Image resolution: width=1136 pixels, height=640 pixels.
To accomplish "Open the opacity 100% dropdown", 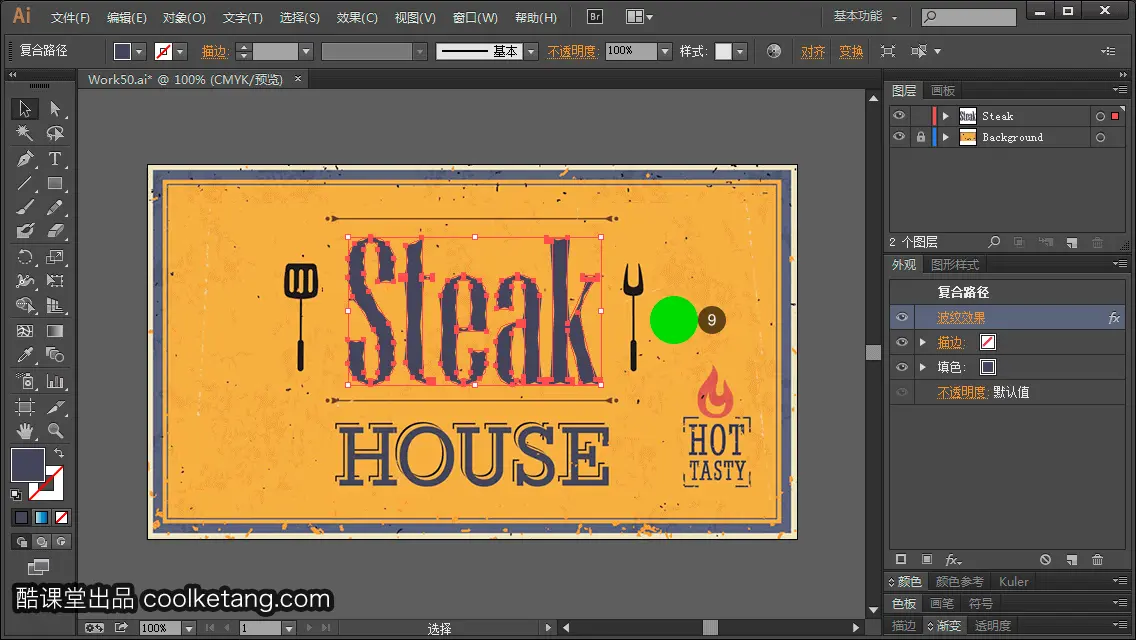I will click(x=665, y=51).
